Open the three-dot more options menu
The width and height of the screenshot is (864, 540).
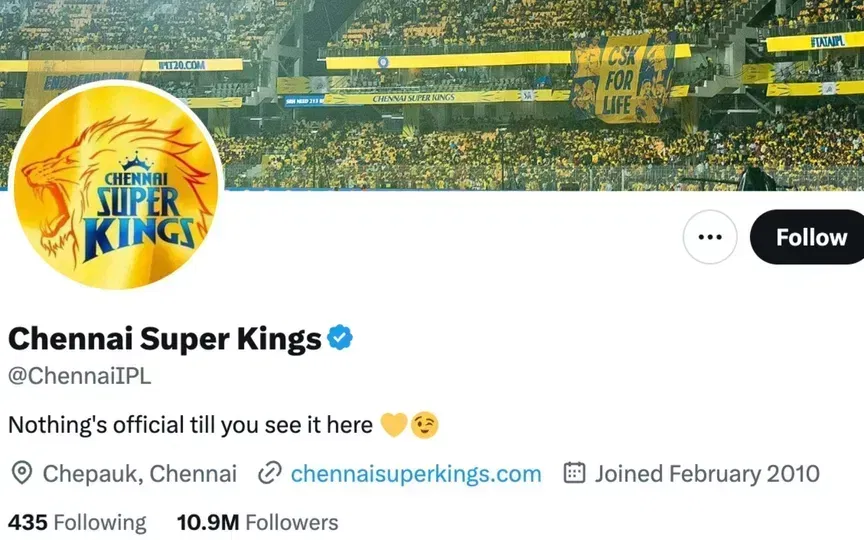710,238
